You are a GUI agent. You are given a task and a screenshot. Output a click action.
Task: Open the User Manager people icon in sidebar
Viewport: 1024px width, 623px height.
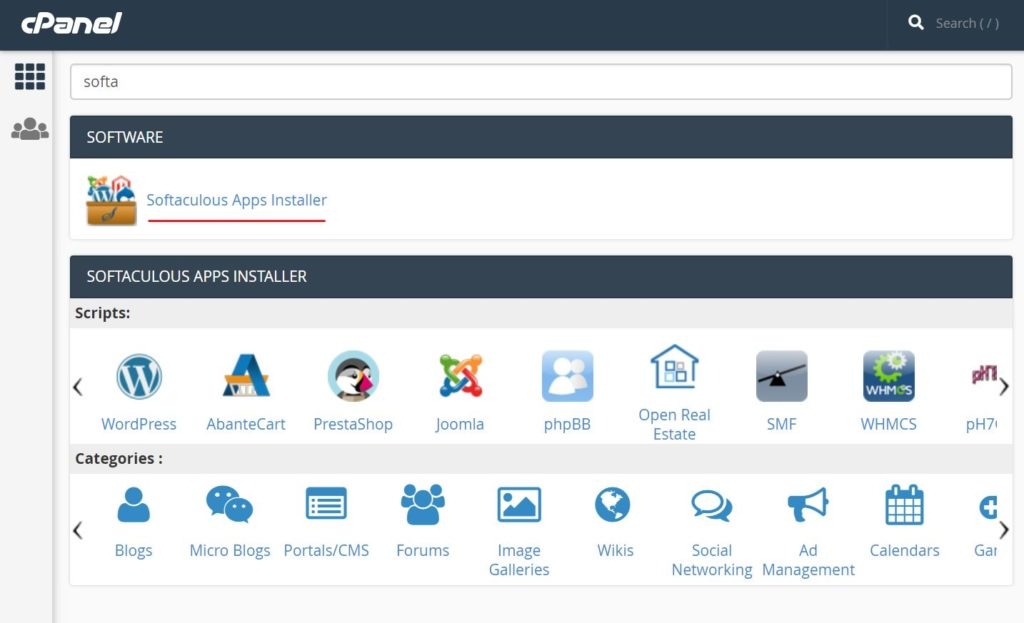30,129
